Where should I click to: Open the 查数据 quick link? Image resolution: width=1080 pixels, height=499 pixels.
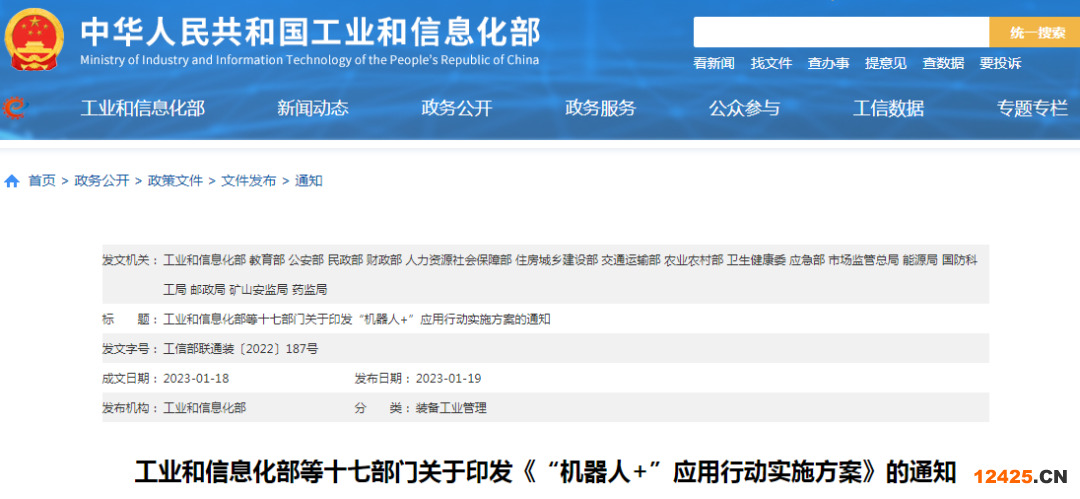(943, 63)
